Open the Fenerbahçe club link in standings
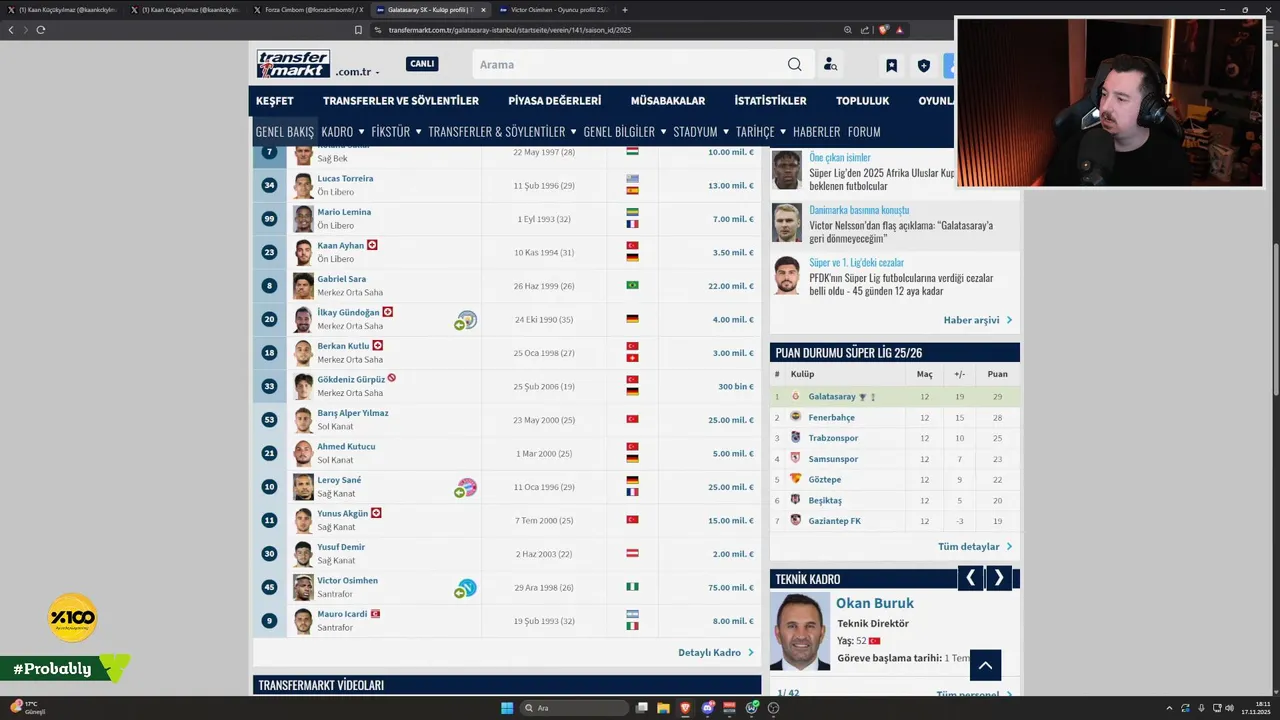The width and height of the screenshot is (1280, 720). (x=831, y=418)
